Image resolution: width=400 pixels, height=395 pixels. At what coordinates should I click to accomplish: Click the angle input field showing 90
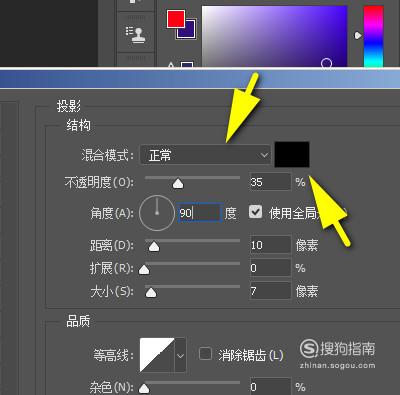(x=199, y=212)
